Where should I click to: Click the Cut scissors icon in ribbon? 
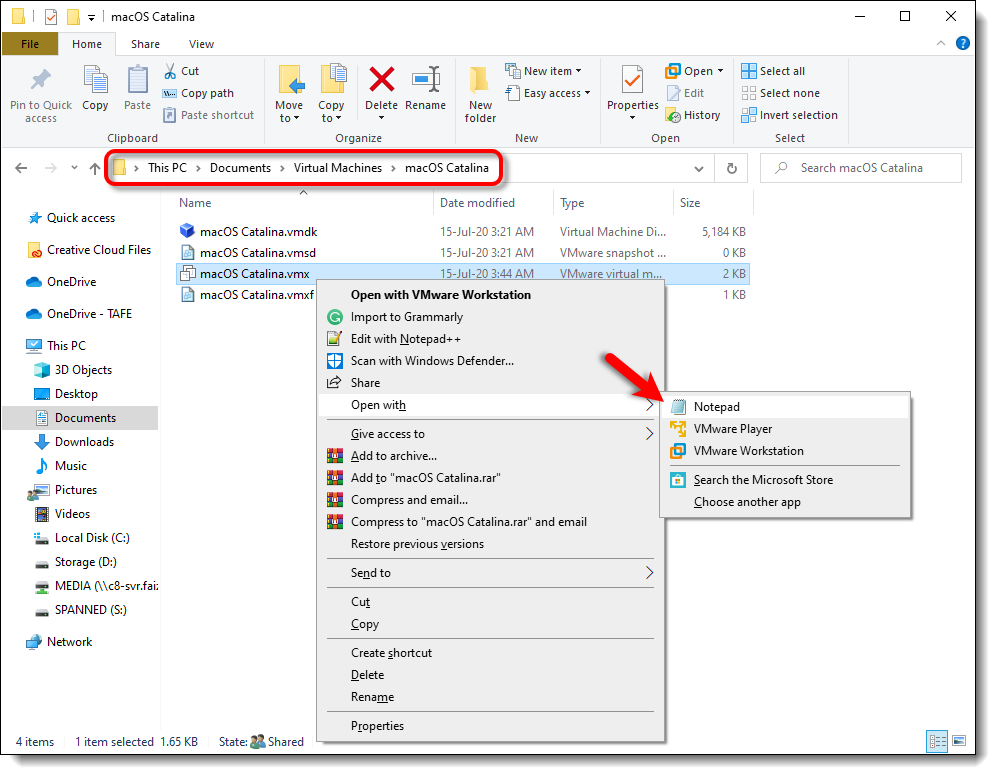click(x=170, y=71)
